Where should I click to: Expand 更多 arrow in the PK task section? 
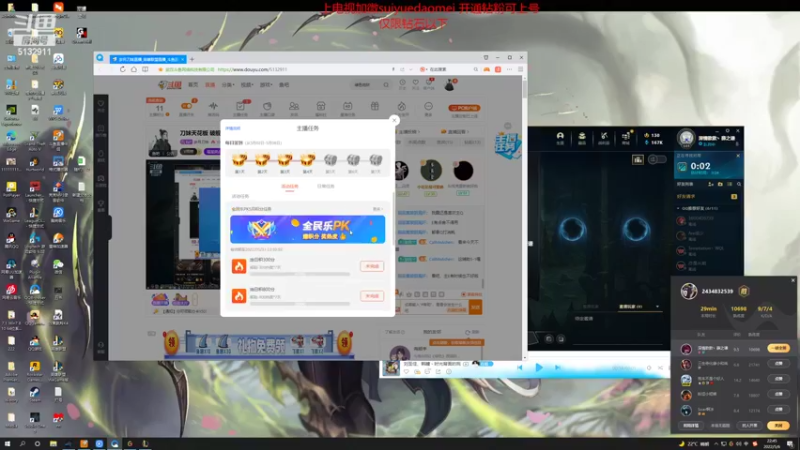(x=378, y=209)
